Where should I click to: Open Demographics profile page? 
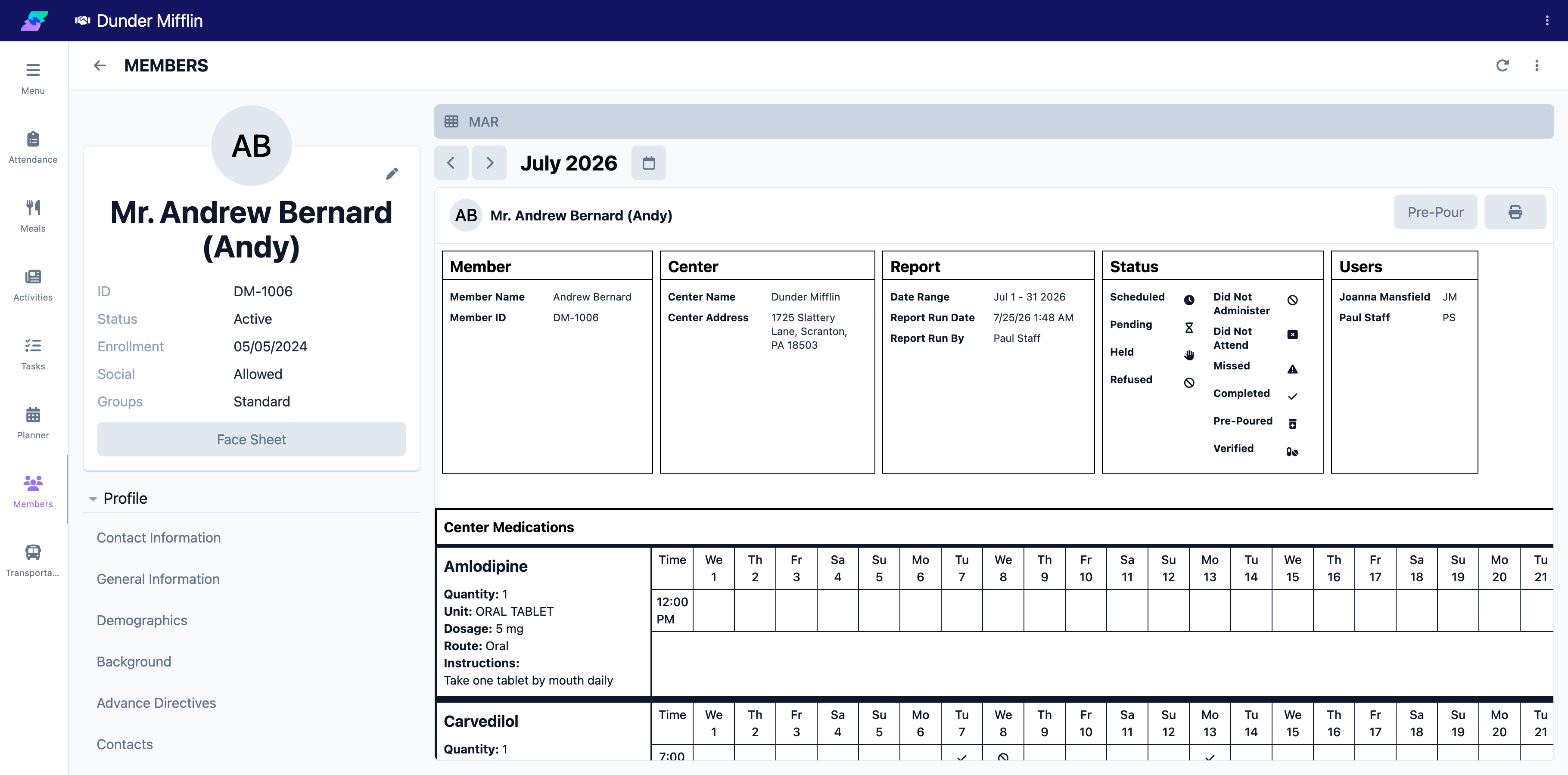(x=142, y=620)
